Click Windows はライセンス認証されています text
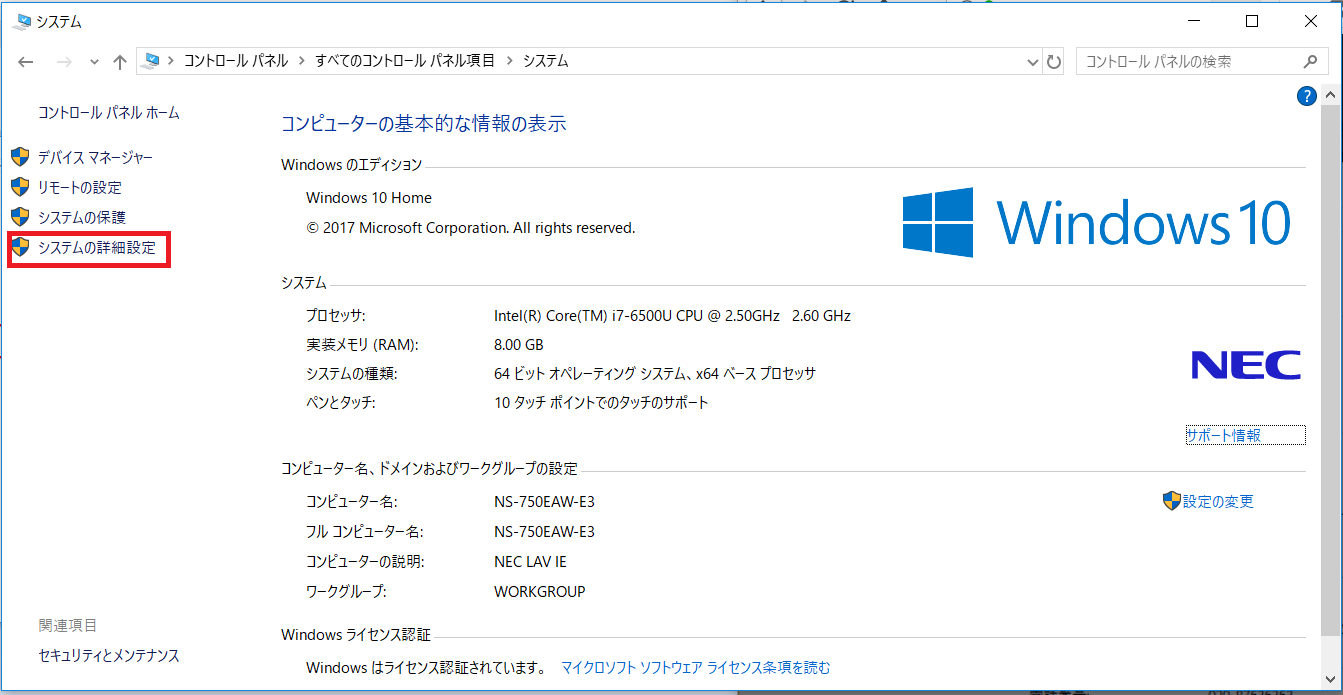 (425, 667)
